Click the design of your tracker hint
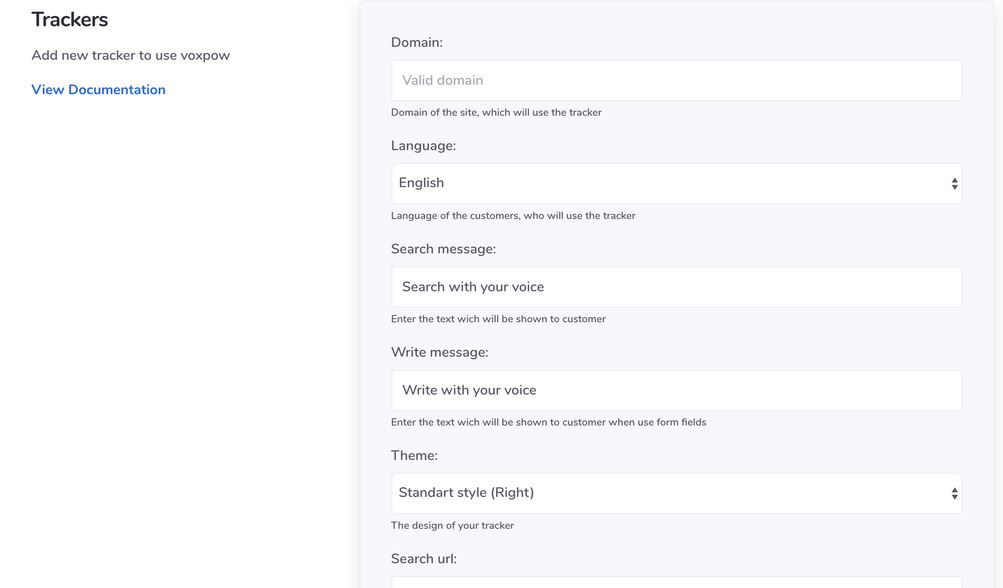Image resolution: width=1003 pixels, height=588 pixels. pyautogui.click(x=452, y=525)
